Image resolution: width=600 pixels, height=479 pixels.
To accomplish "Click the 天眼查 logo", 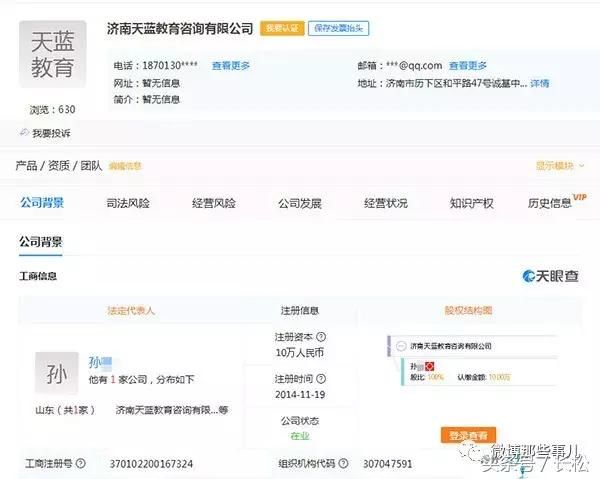I will click(x=550, y=276).
